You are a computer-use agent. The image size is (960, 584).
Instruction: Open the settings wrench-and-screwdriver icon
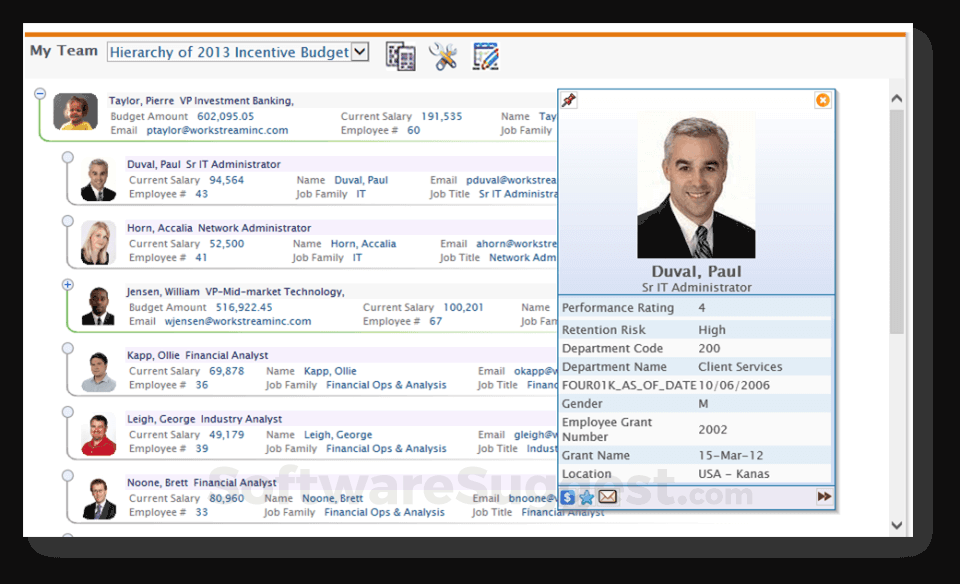pos(444,55)
